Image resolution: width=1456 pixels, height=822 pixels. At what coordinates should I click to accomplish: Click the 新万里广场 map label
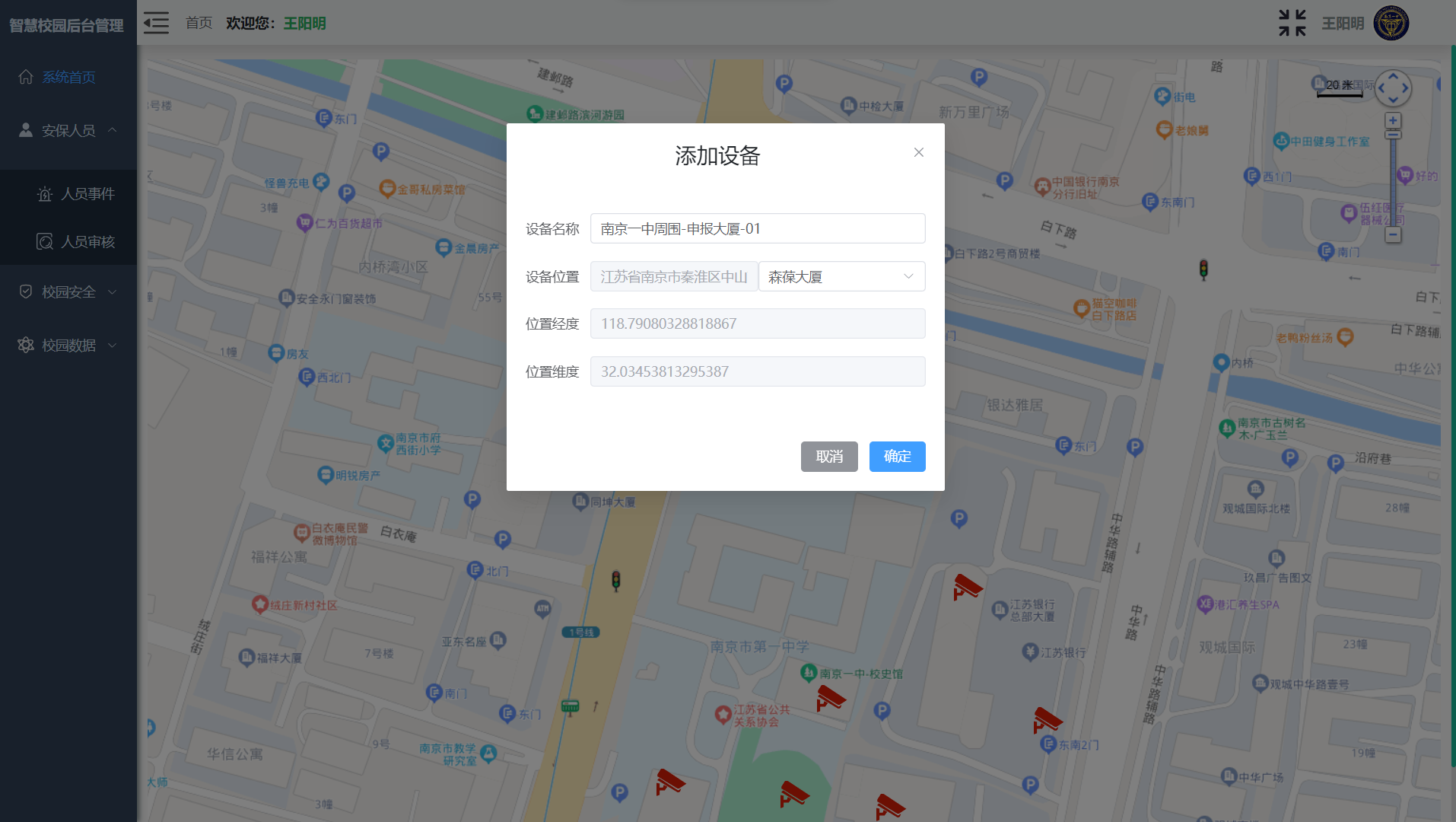click(x=974, y=113)
